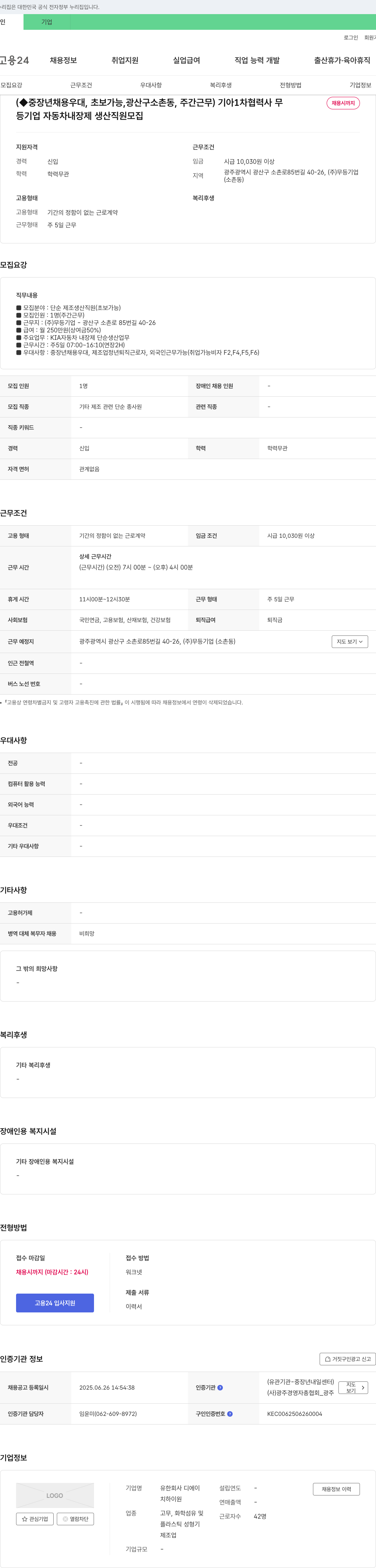Jump to 복리후생 section tab
Screen dimensions: 376x1568
221,85
